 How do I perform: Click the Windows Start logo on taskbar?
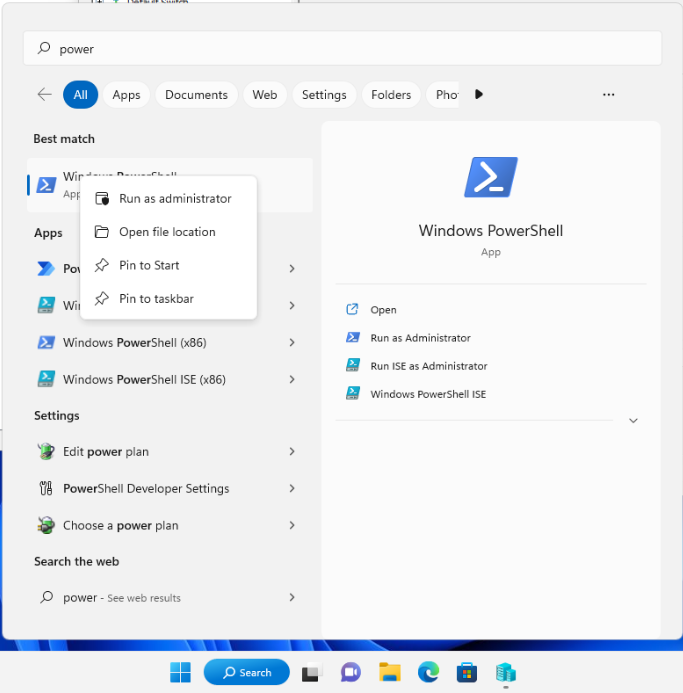pyautogui.click(x=180, y=672)
